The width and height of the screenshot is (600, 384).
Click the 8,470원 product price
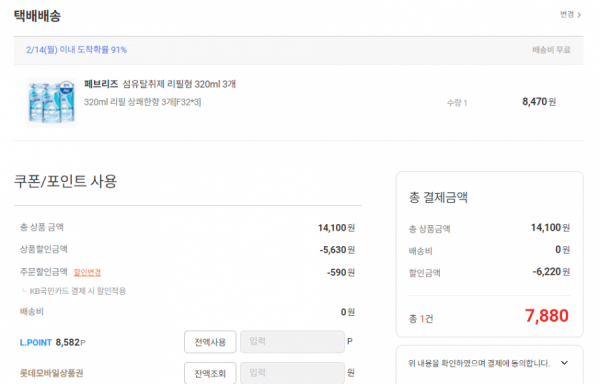point(539,102)
